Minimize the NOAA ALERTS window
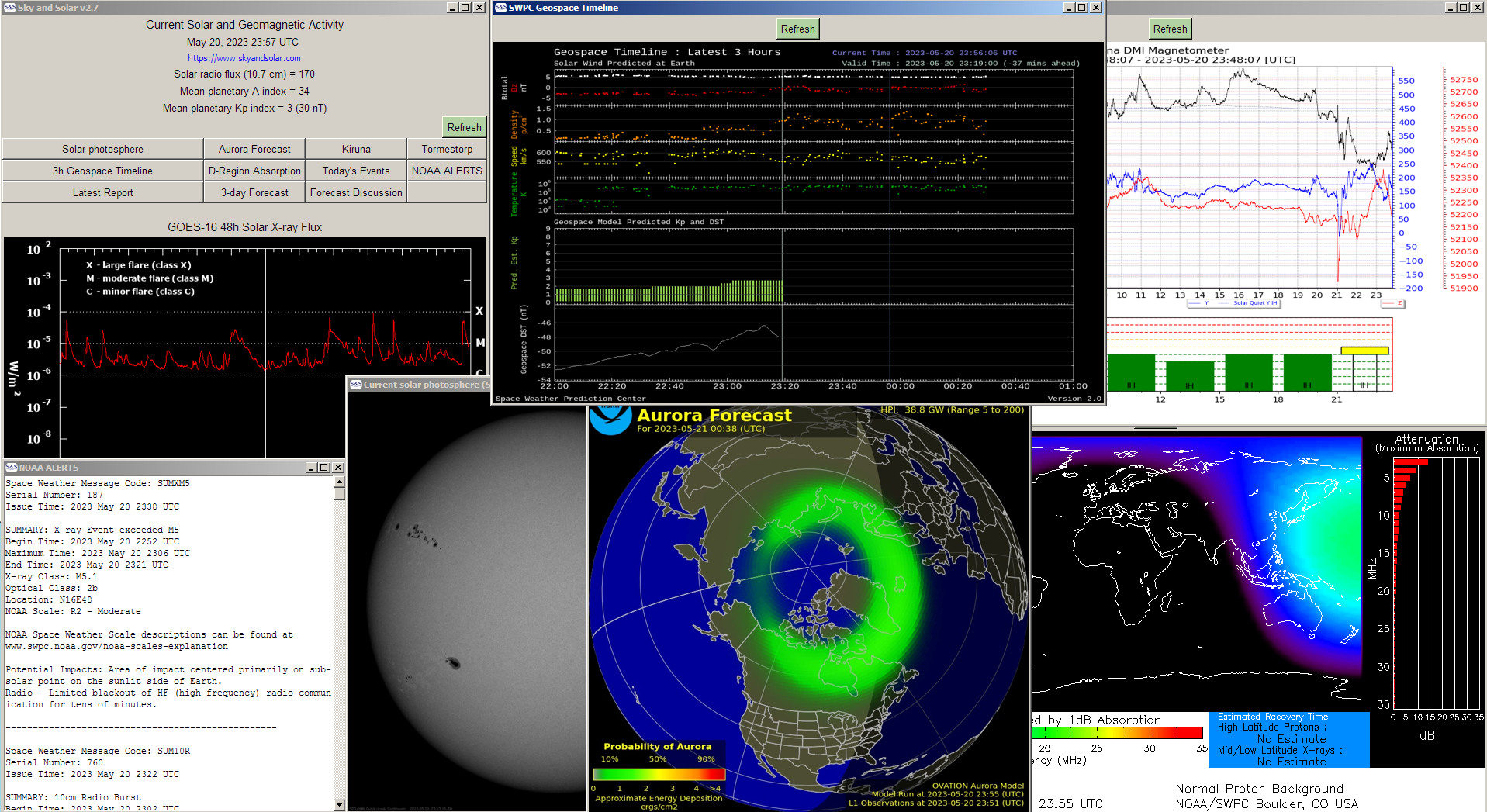The width and height of the screenshot is (1487, 812). pyautogui.click(x=311, y=467)
